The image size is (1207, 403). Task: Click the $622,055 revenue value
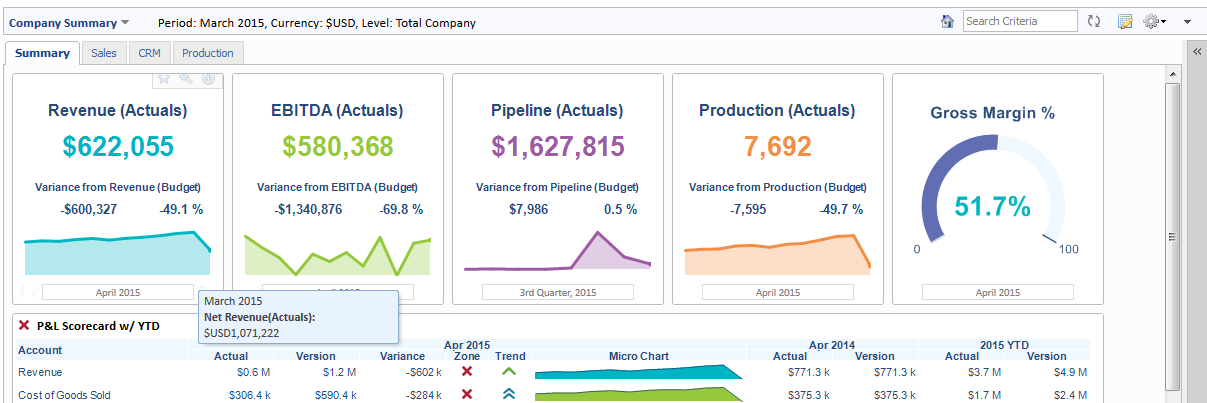[117, 147]
